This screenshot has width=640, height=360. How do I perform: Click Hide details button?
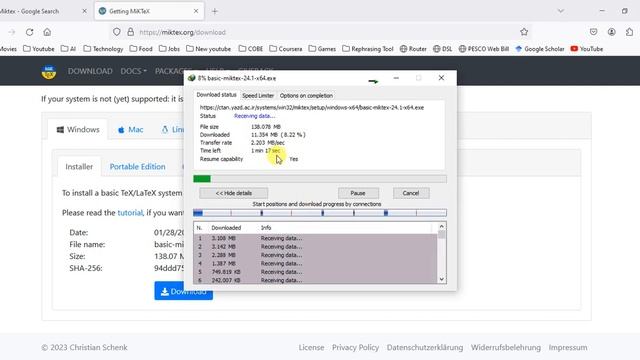(233, 193)
